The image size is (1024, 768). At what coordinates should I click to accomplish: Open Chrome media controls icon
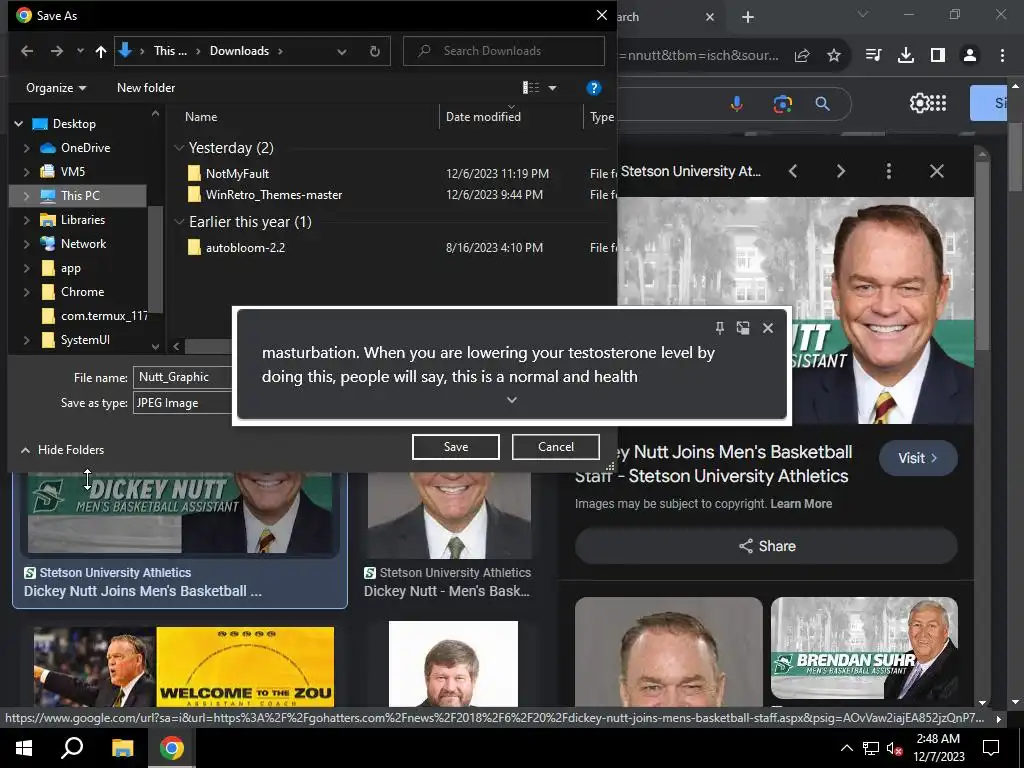pos(873,56)
